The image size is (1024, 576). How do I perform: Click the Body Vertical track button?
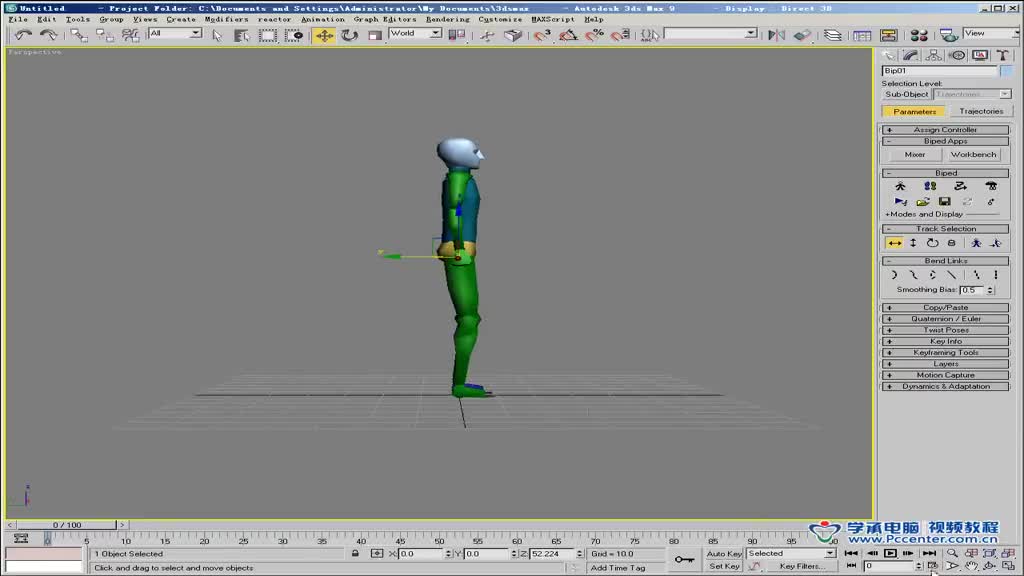coord(913,243)
